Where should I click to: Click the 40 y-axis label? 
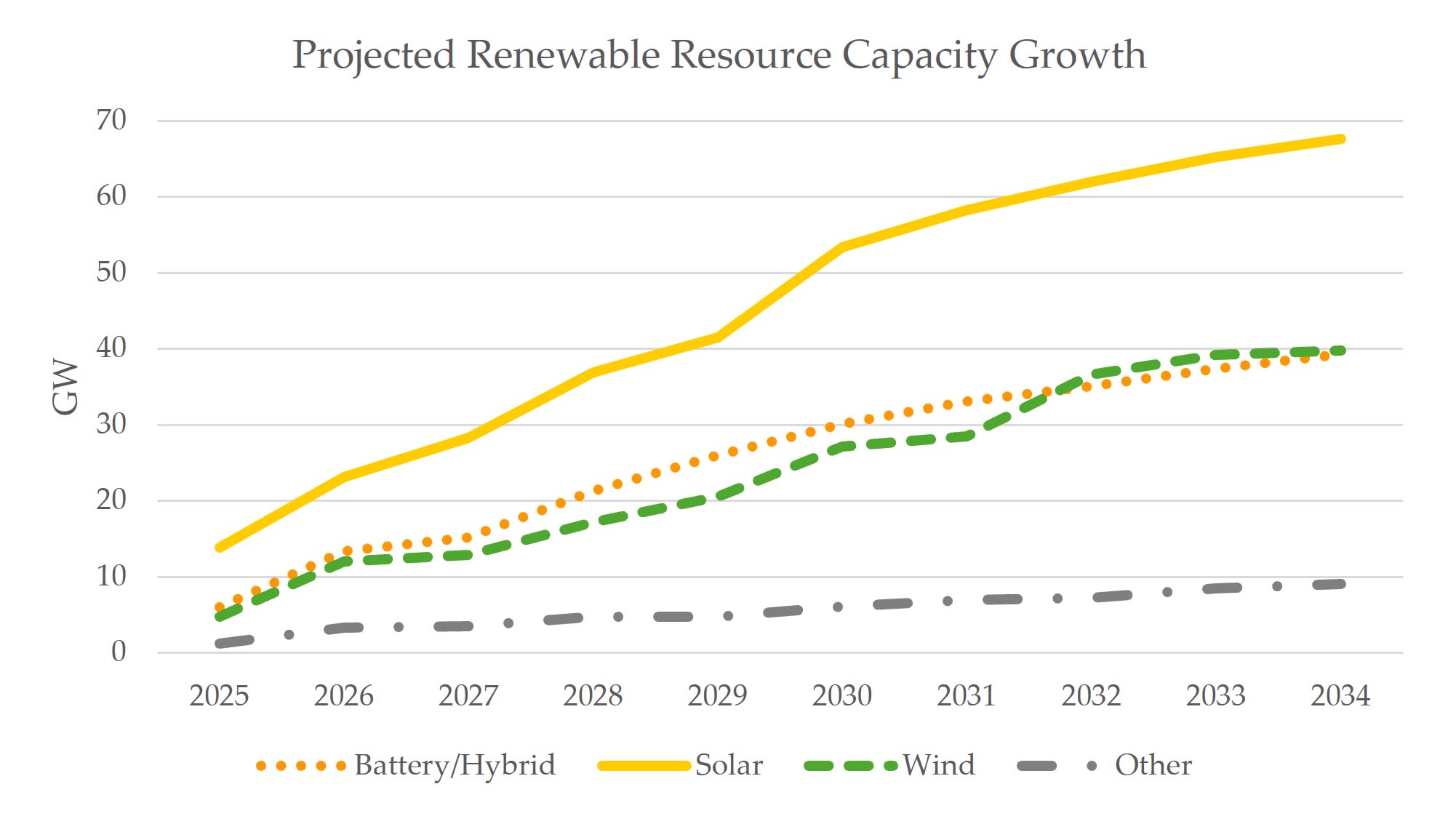[111, 348]
